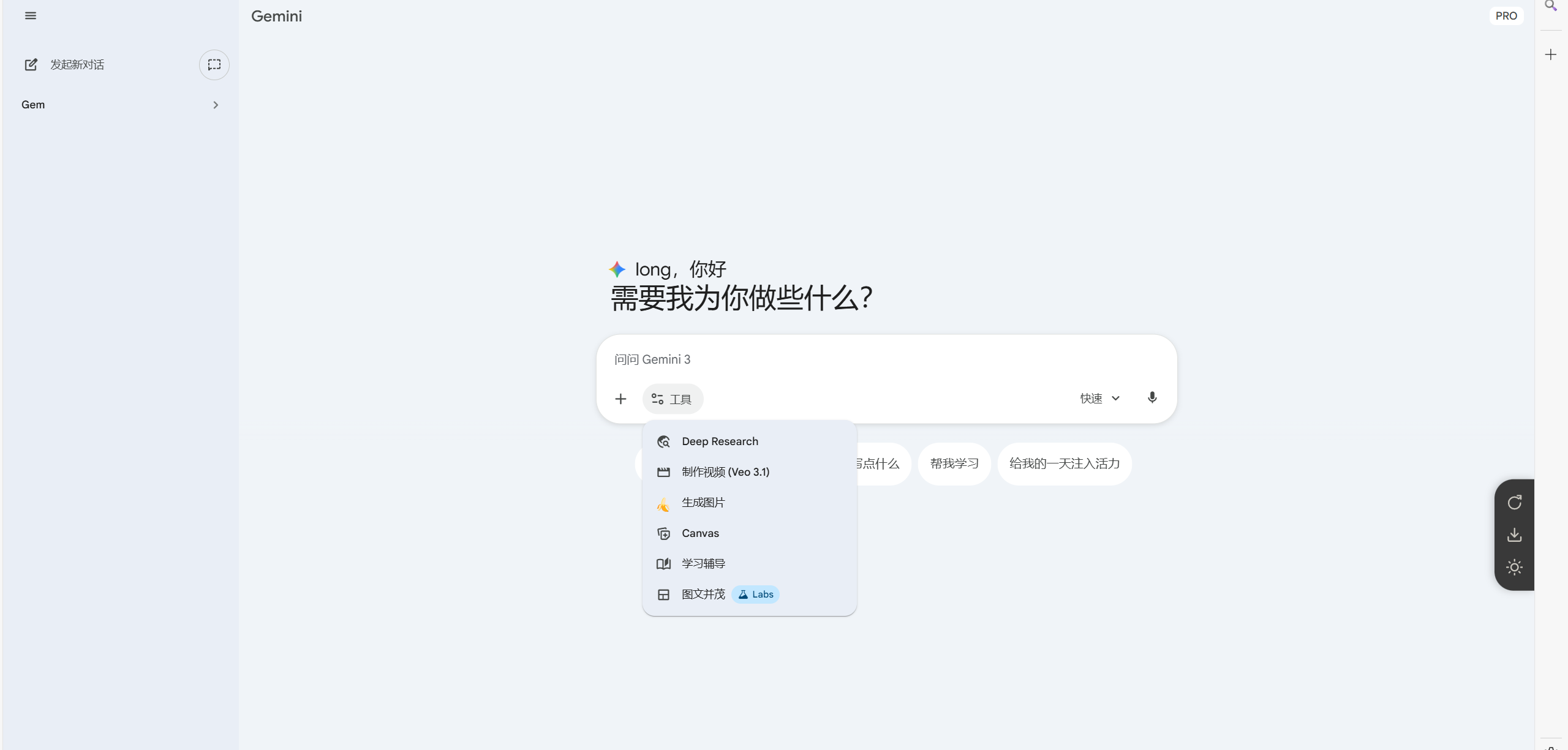Select 制作视频 (Veo 3.1) menu item
The width and height of the screenshot is (1568, 750).
click(x=725, y=472)
